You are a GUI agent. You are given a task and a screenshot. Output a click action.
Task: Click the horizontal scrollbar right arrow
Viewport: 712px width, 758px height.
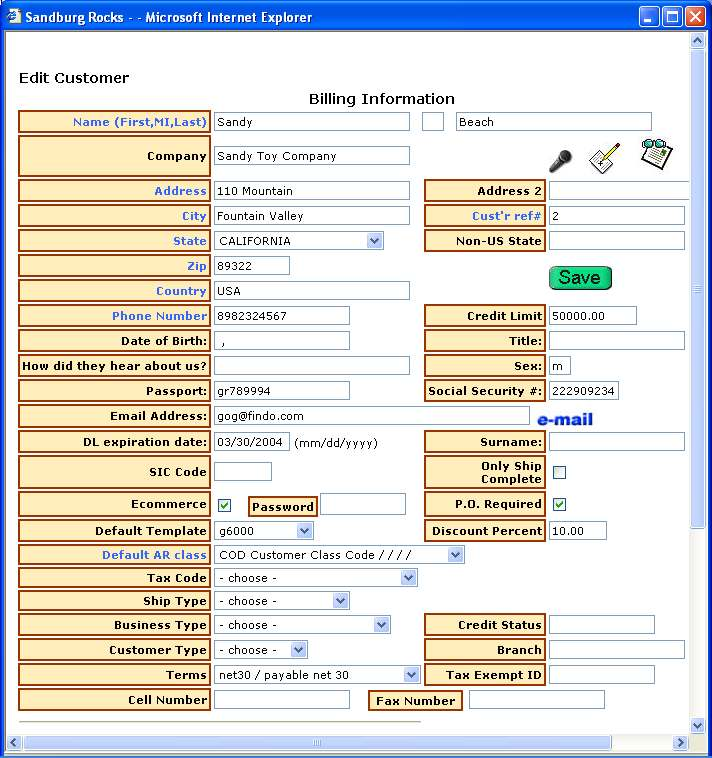(x=680, y=743)
